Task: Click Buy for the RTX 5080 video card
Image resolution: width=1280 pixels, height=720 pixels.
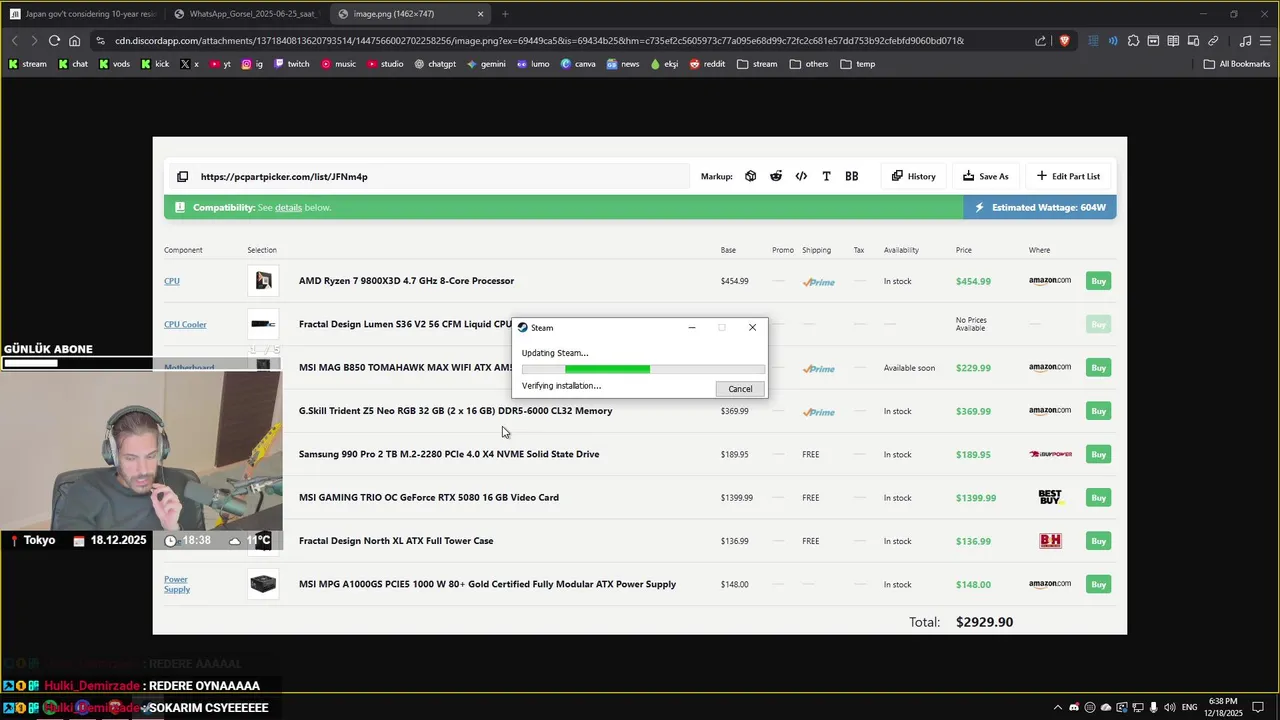Action: pyautogui.click(x=1098, y=498)
